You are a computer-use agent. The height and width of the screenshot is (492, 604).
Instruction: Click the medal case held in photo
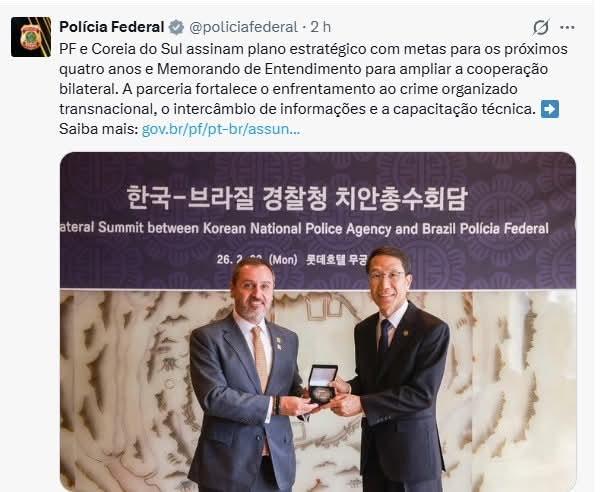(x=323, y=384)
